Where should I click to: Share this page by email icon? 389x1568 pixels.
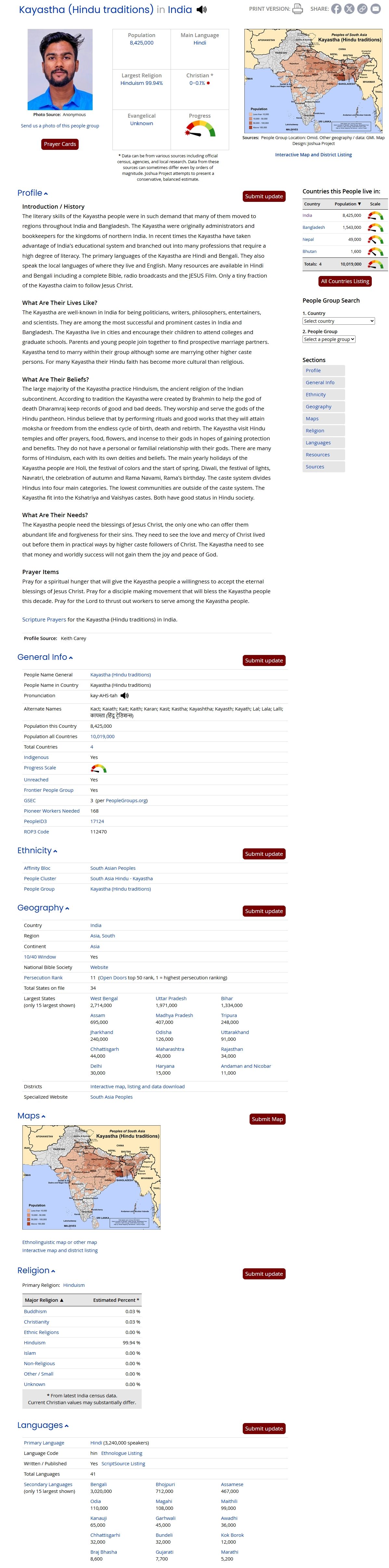point(375,9)
